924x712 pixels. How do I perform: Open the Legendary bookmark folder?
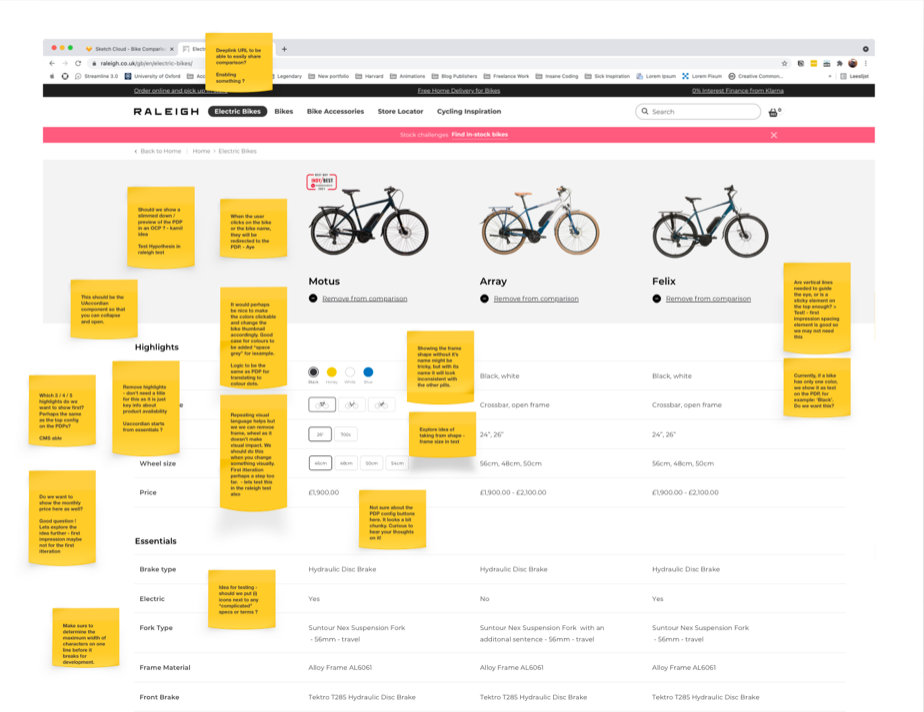click(x=288, y=76)
